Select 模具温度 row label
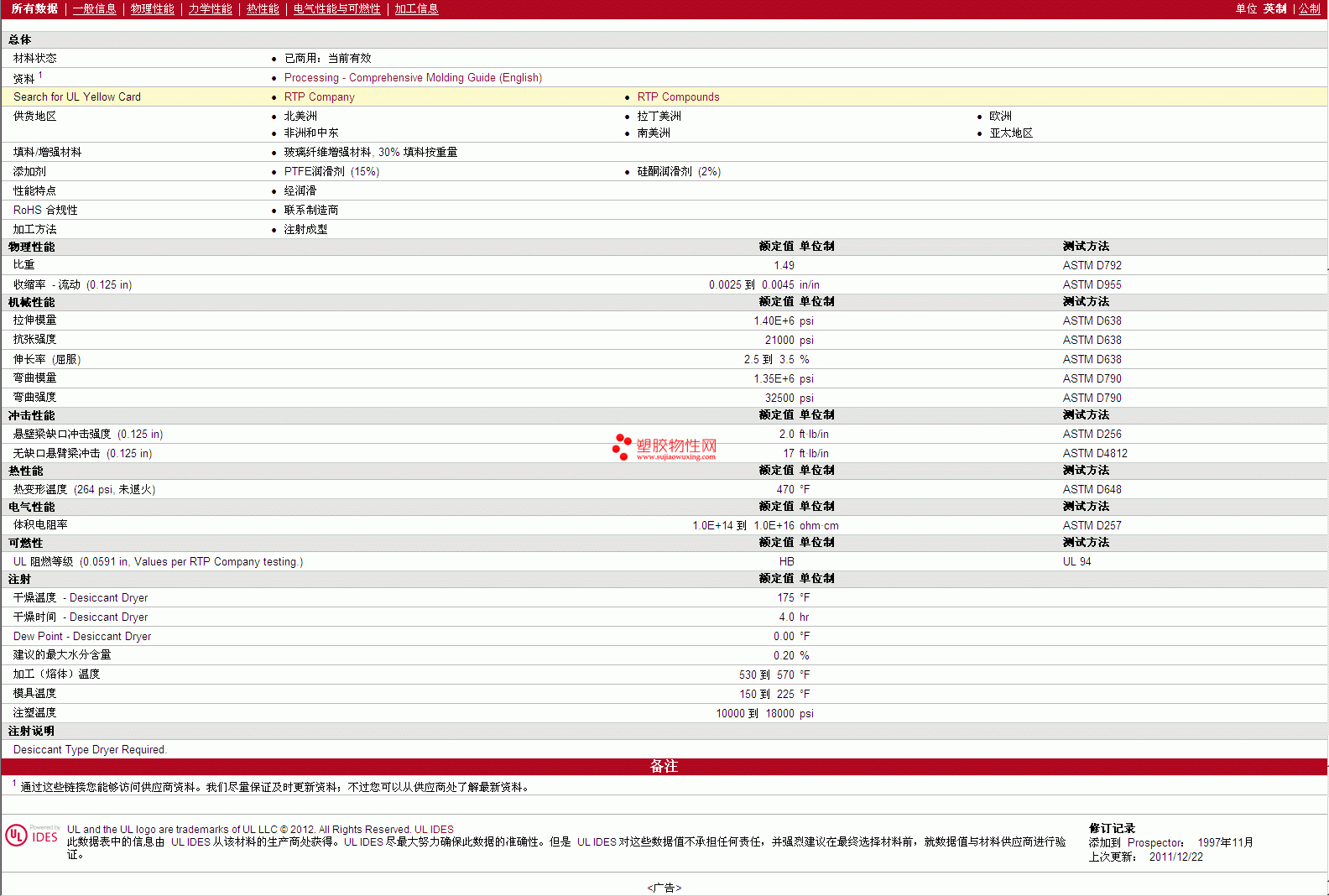 click(x=34, y=693)
